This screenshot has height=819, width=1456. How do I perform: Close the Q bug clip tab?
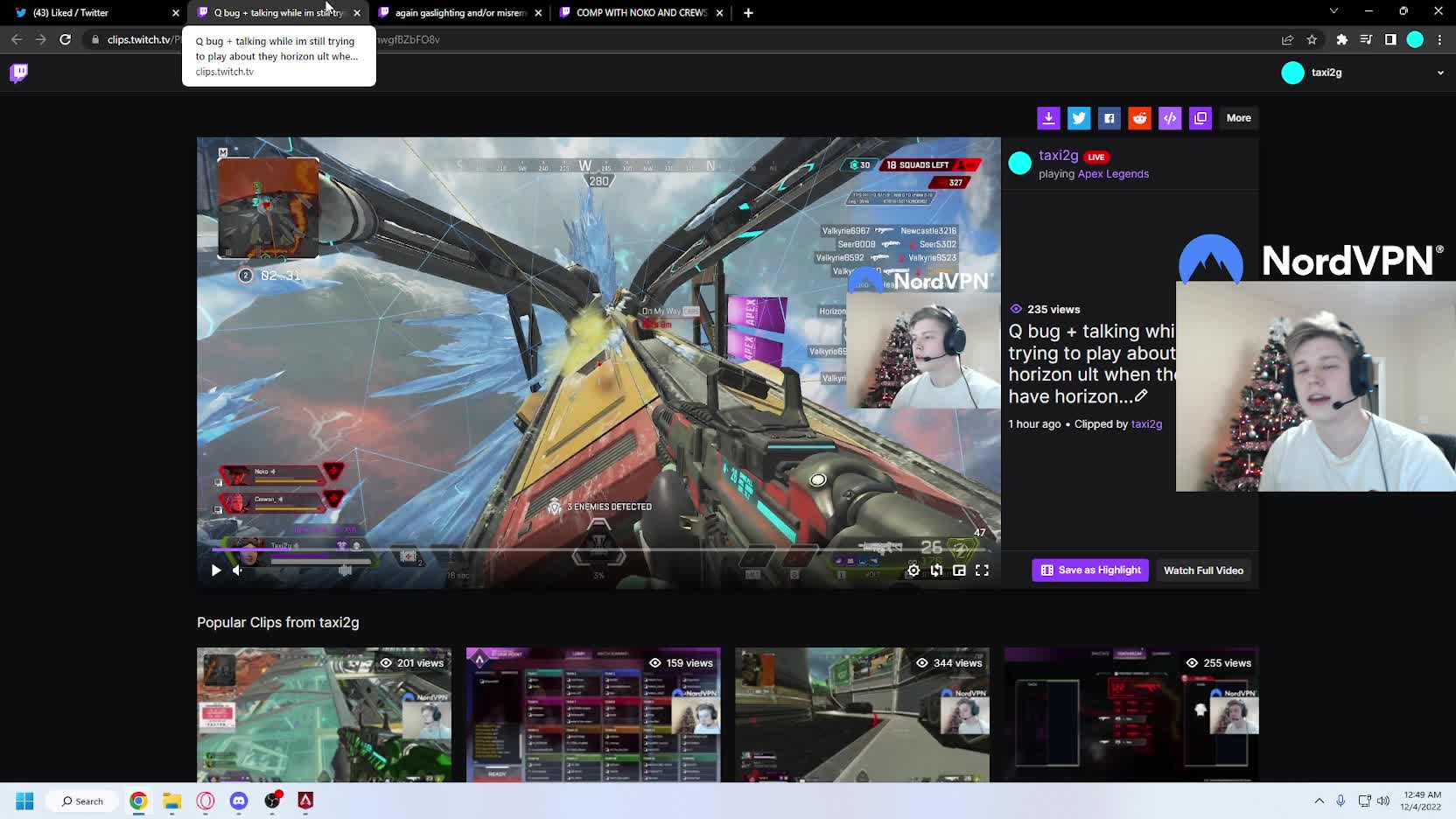click(x=357, y=13)
